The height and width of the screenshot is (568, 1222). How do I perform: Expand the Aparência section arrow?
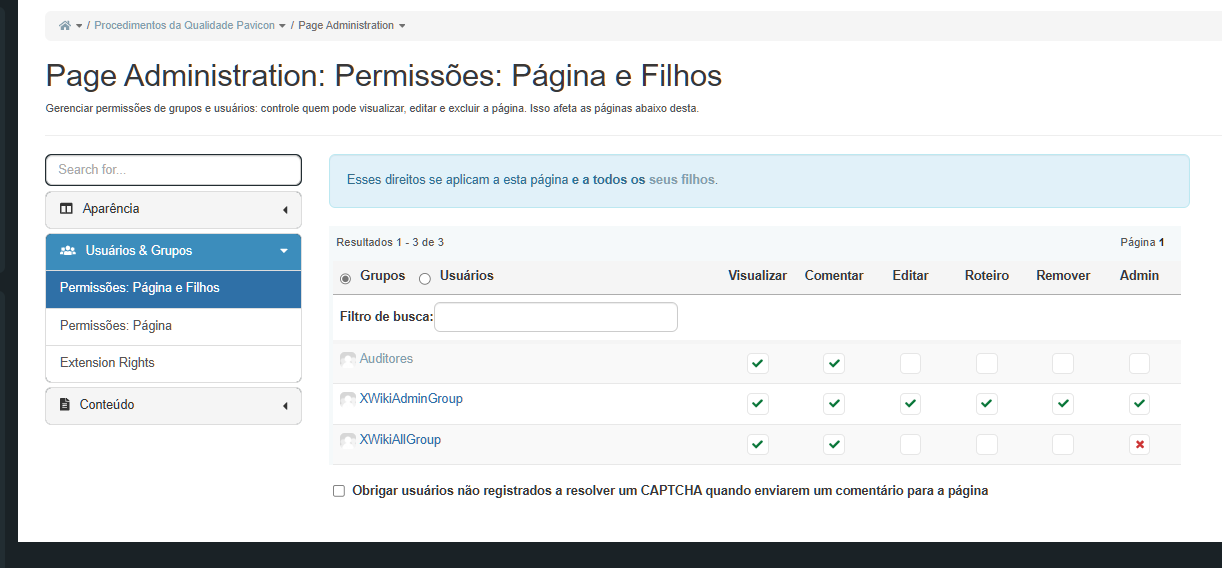pyautogui.click(x=285, y=210)
